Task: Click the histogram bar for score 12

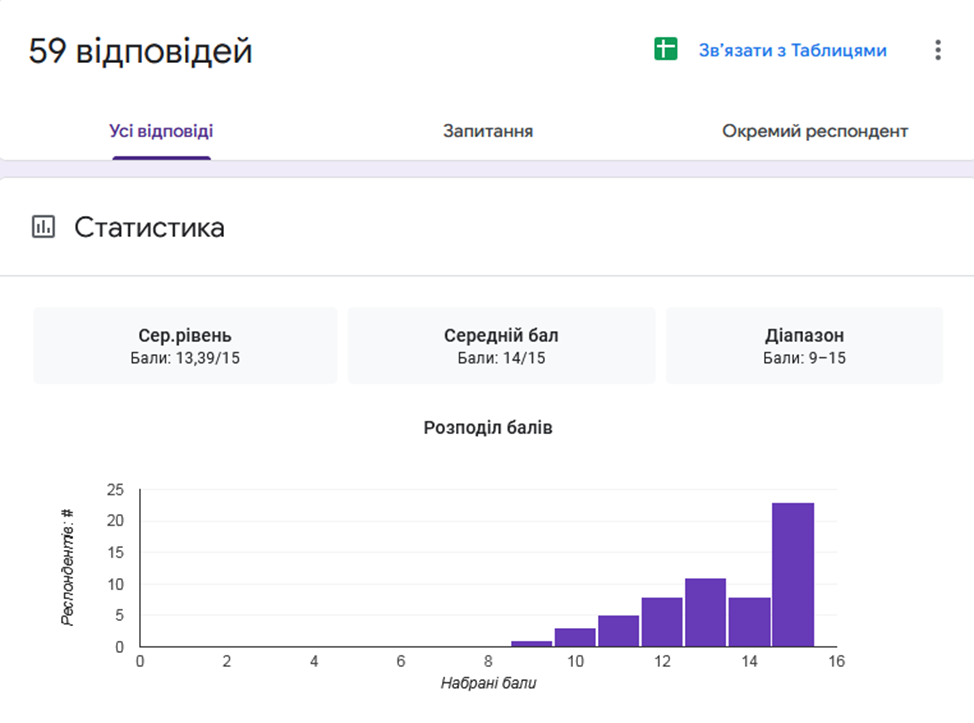Action: [x=662, y=622]
